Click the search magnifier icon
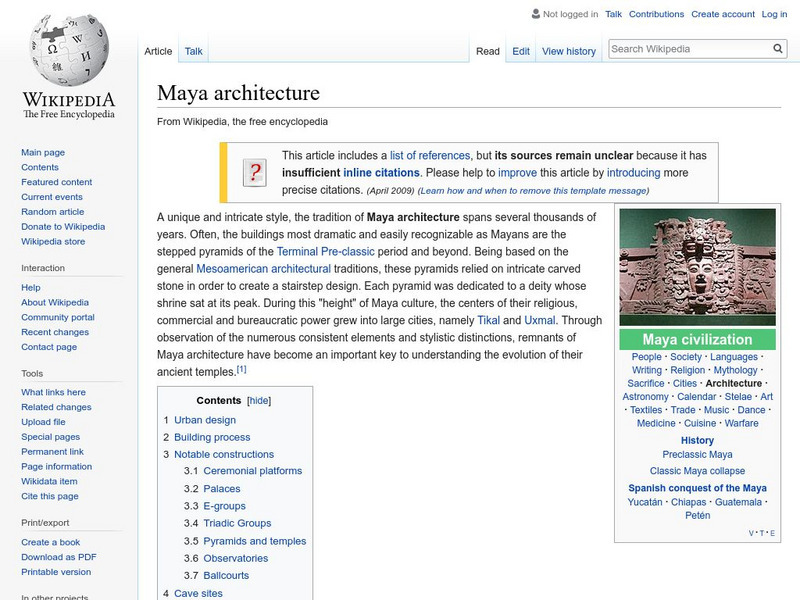 click(x=778, y=49)
